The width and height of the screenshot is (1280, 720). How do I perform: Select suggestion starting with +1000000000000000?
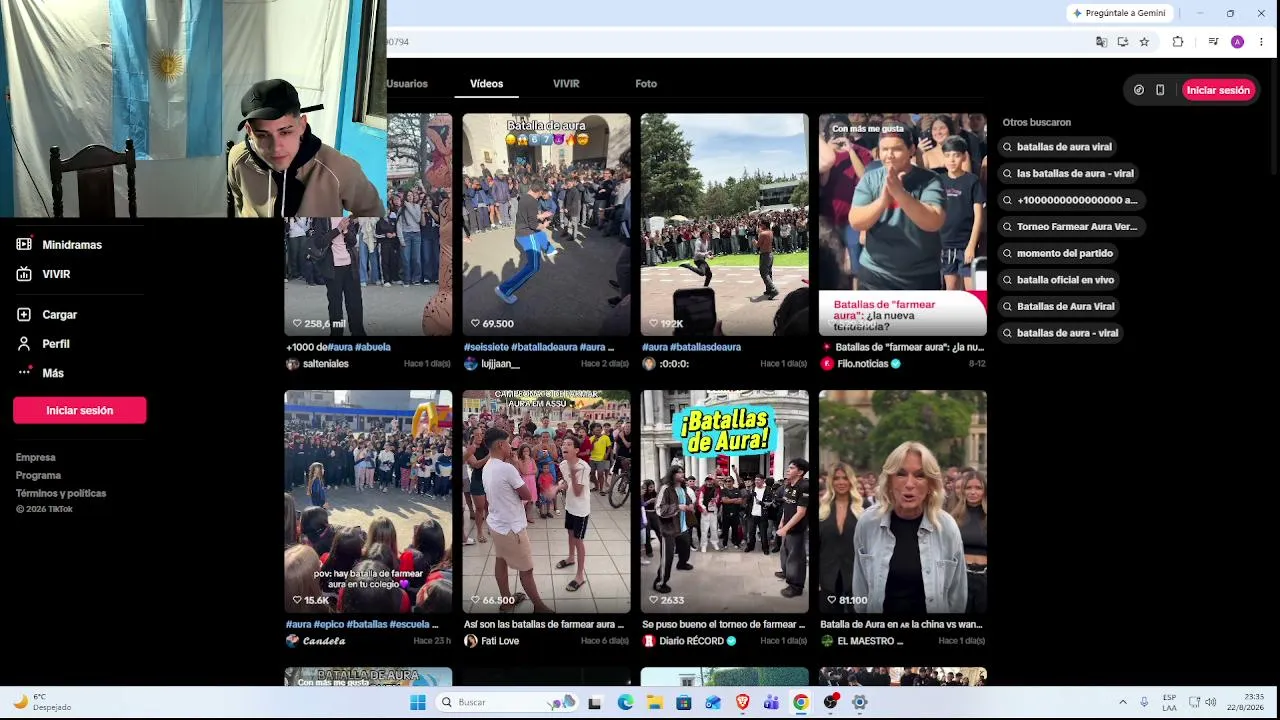coord(1071,200)
